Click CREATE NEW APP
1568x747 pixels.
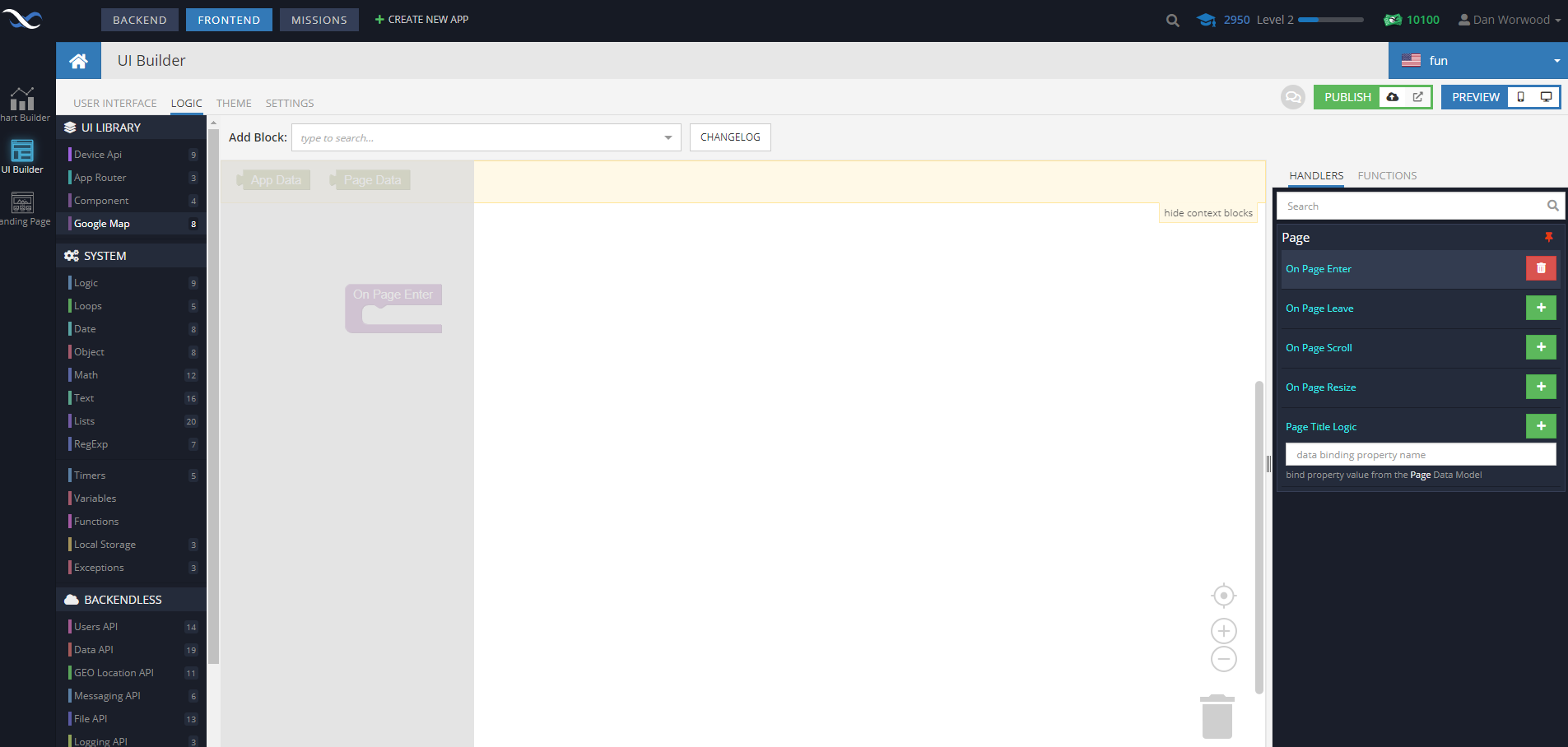pyautogui.click(x=421, y=20)
